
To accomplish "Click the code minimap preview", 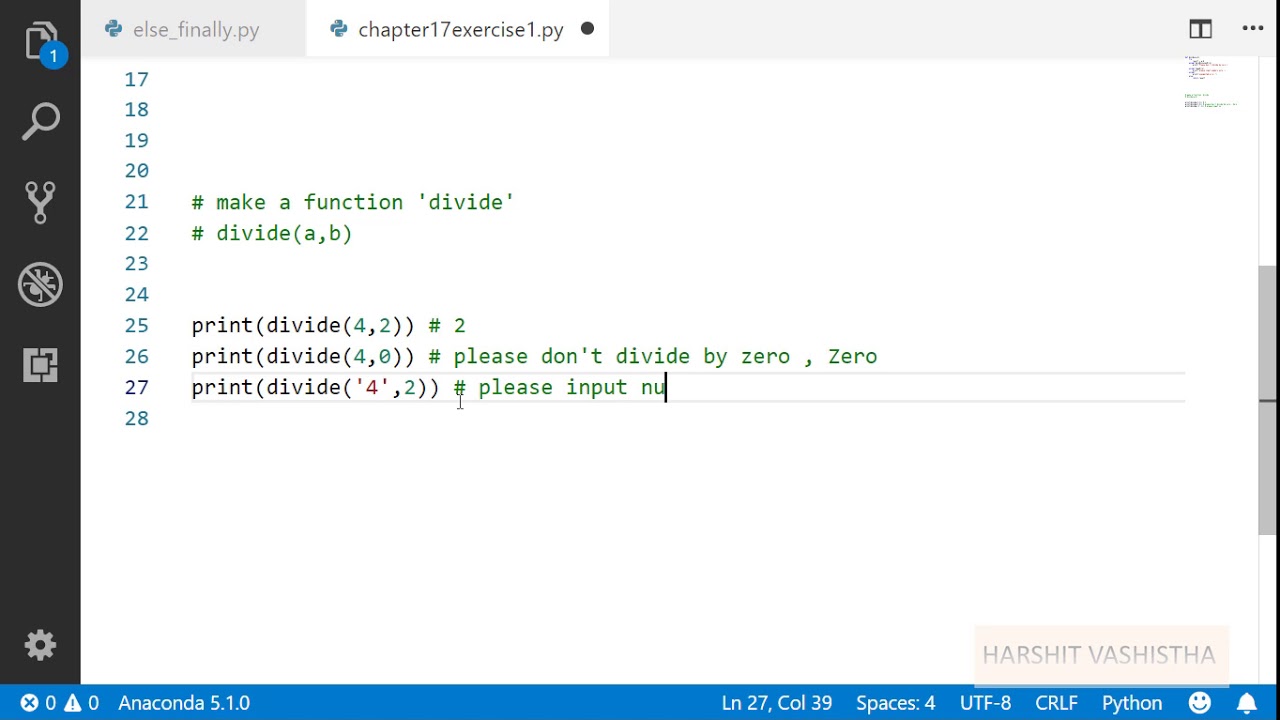I will (x=1211, y=82).
